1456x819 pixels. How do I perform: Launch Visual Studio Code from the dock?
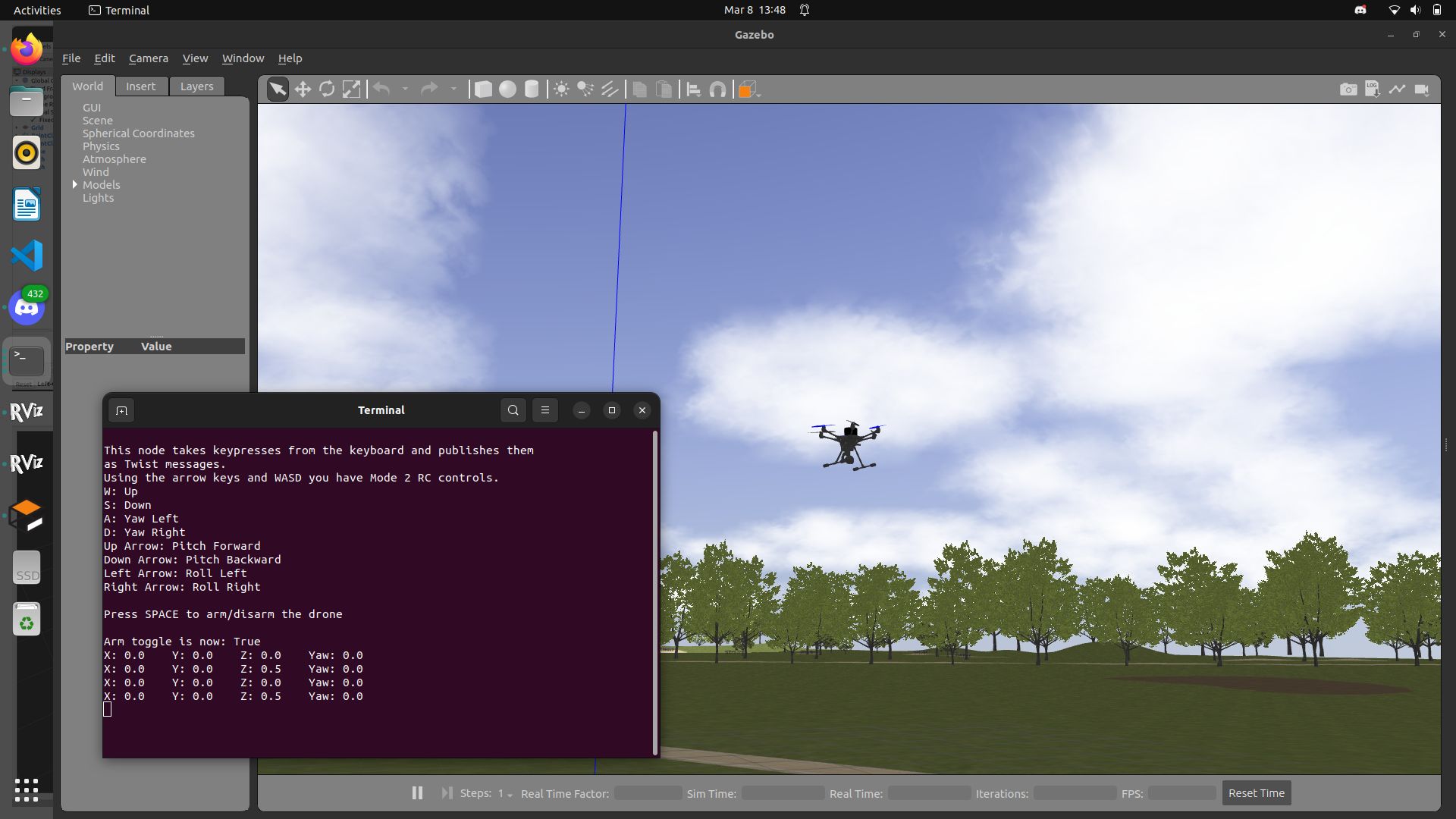pos(27,256)
